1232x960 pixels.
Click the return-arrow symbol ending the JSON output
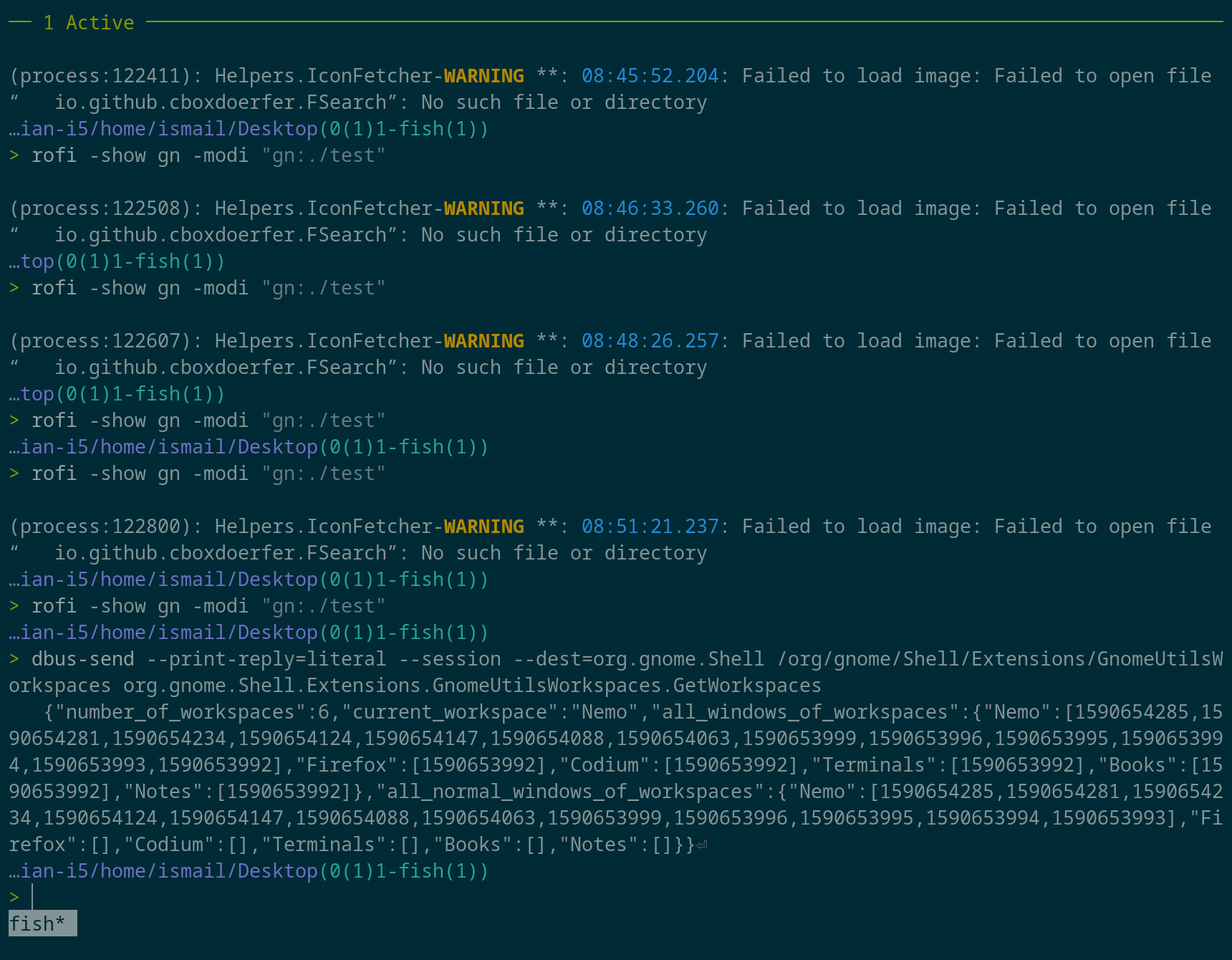click(x=702, y=845)
